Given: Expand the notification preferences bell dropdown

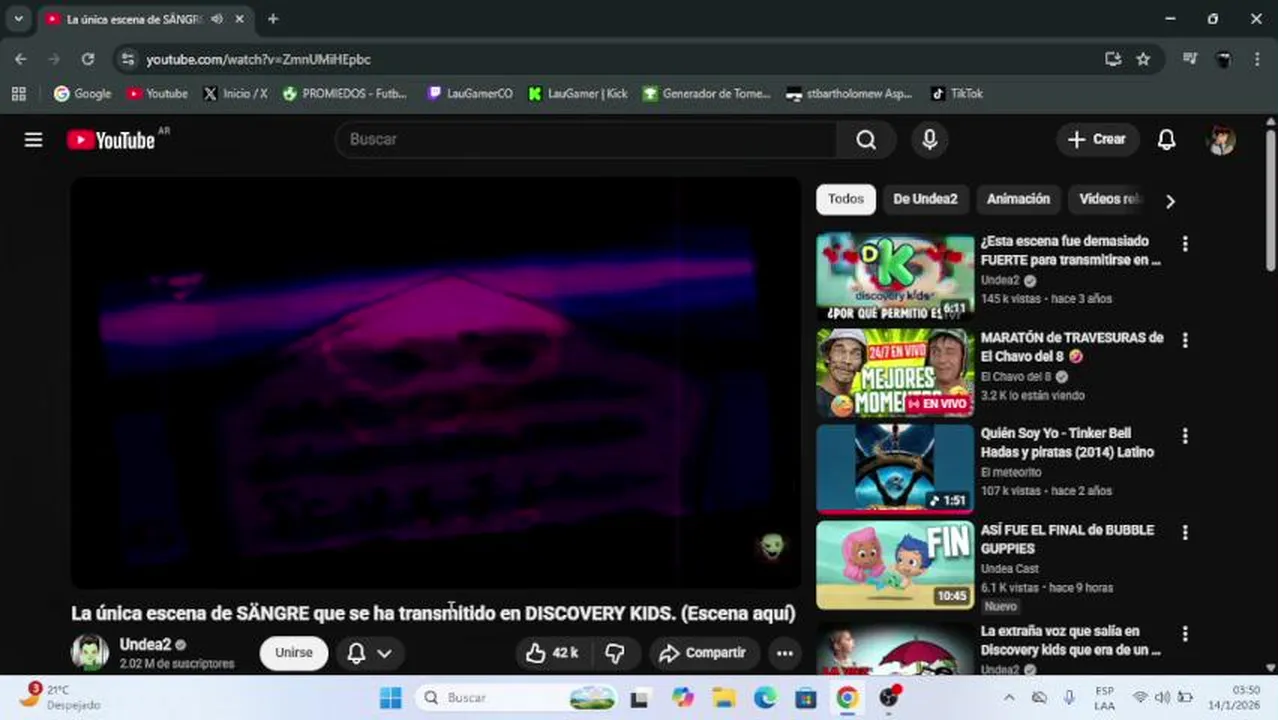Looking at the screenshot, I should pyautogui.click(x=369, y=653).
